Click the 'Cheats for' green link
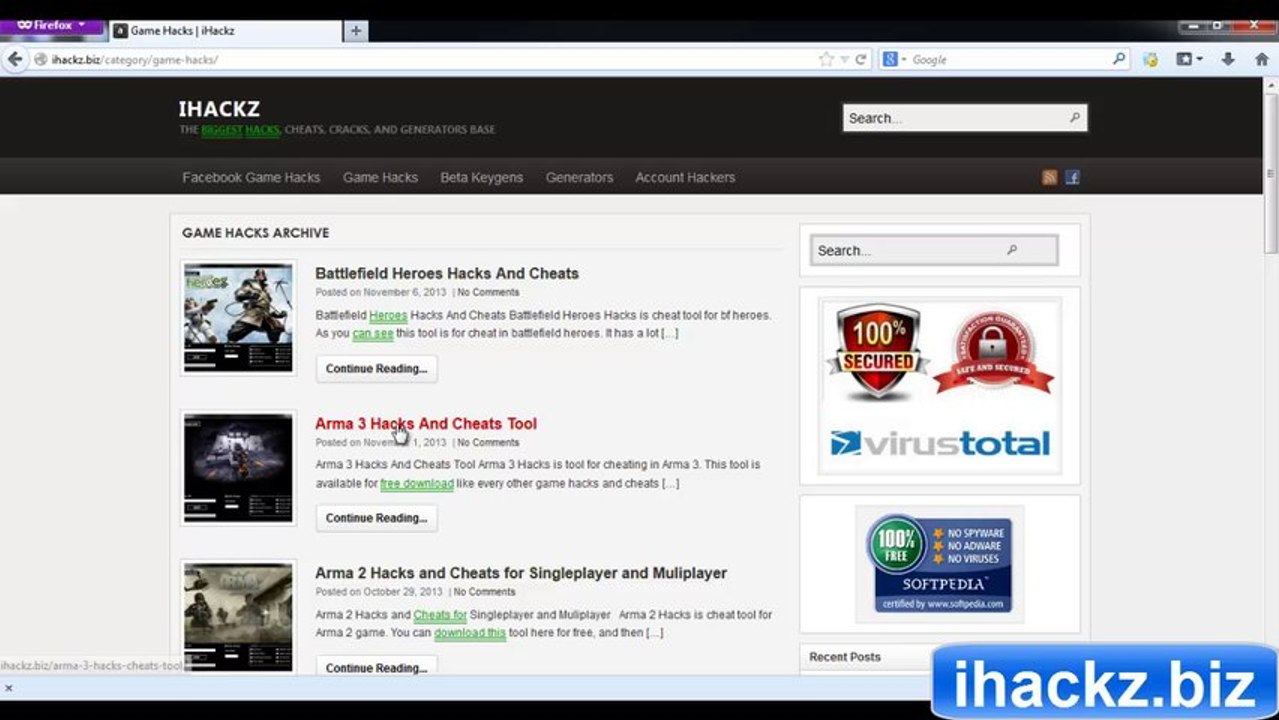1279x720 pixels. coord(440,615)
